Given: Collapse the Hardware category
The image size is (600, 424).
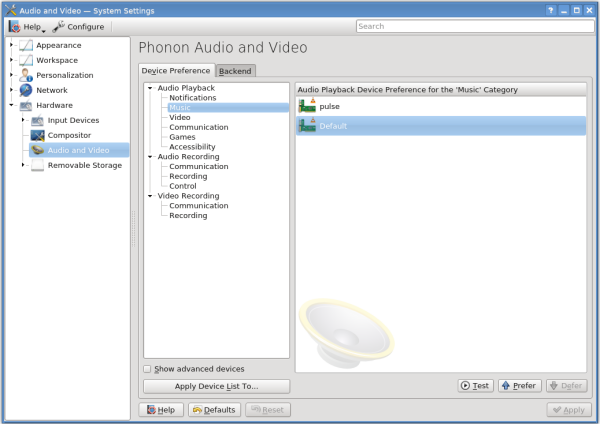Looking at the screenshot, I should tap(11, 105).
